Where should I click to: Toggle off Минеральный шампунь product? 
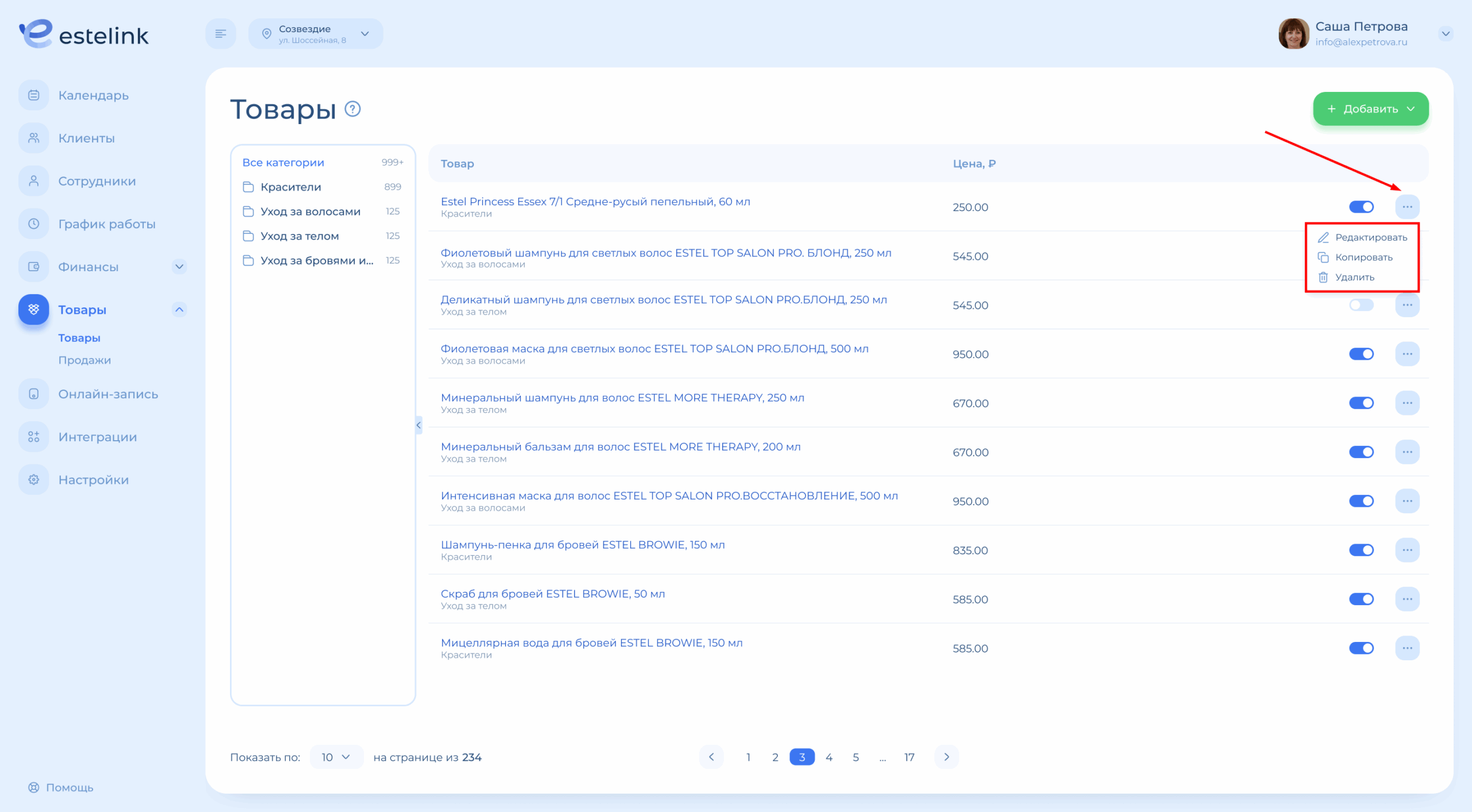(x=1361, y=403)
